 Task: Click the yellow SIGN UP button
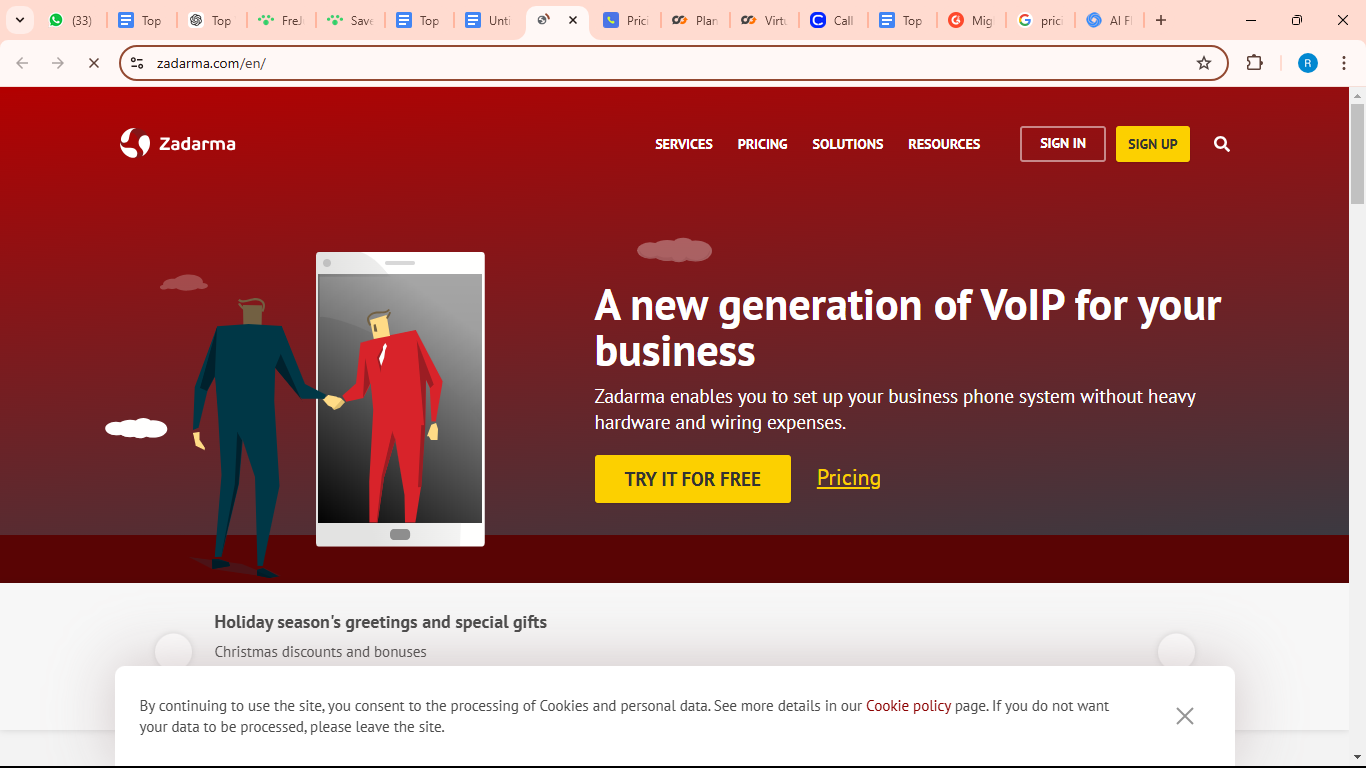click(1152, 143)
